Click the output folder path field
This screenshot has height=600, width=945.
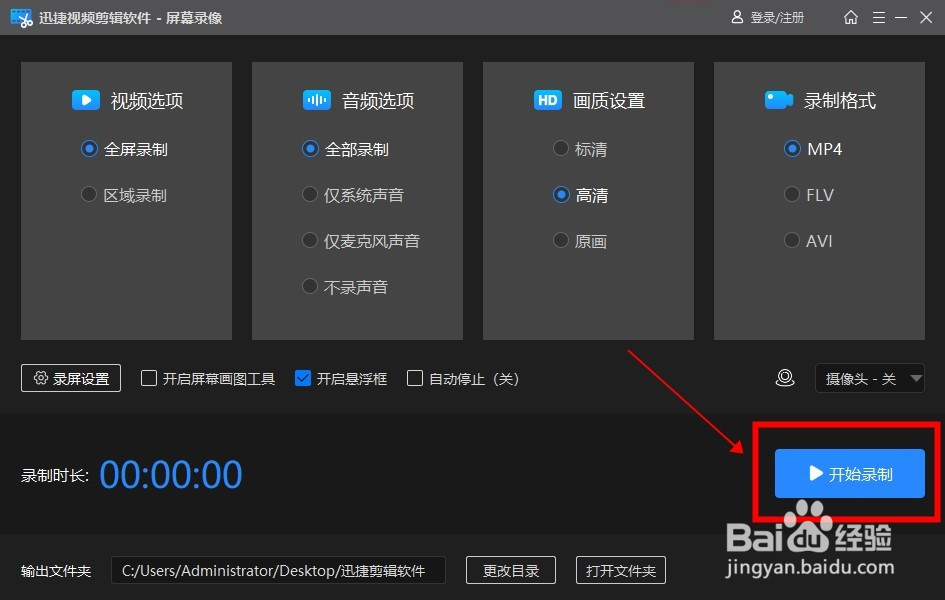(278, 570)
